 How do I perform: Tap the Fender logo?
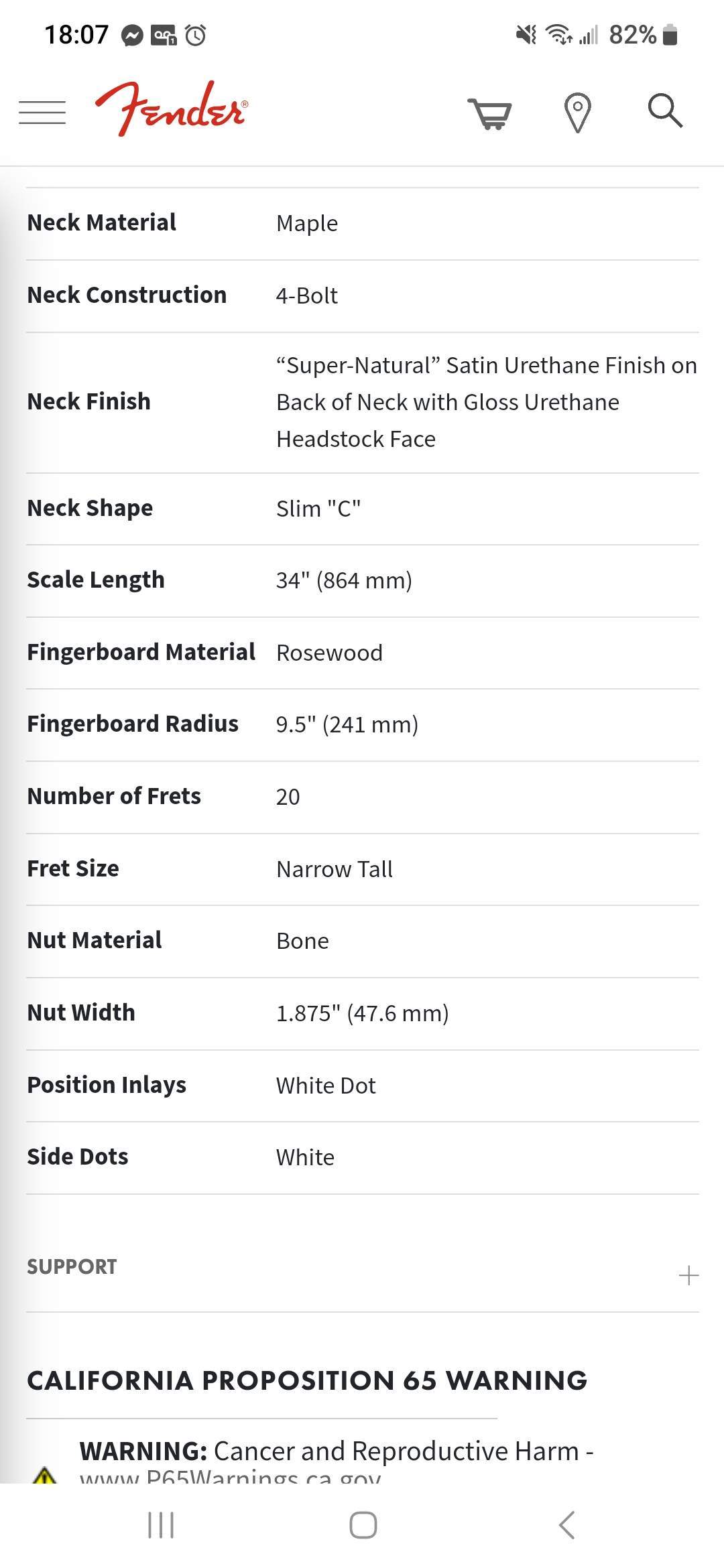point(172,109)
